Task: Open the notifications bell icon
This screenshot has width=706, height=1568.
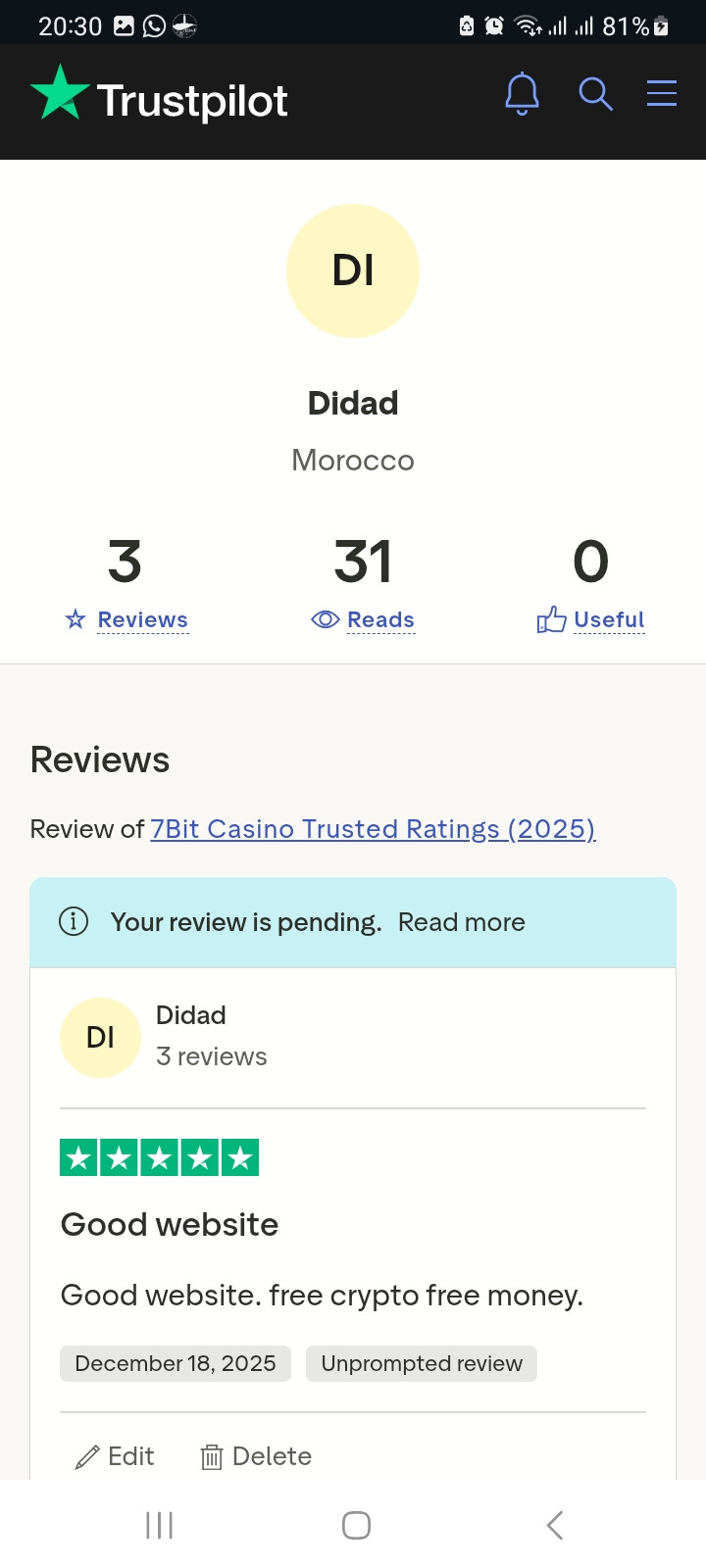Action: [x=522, y=94]
